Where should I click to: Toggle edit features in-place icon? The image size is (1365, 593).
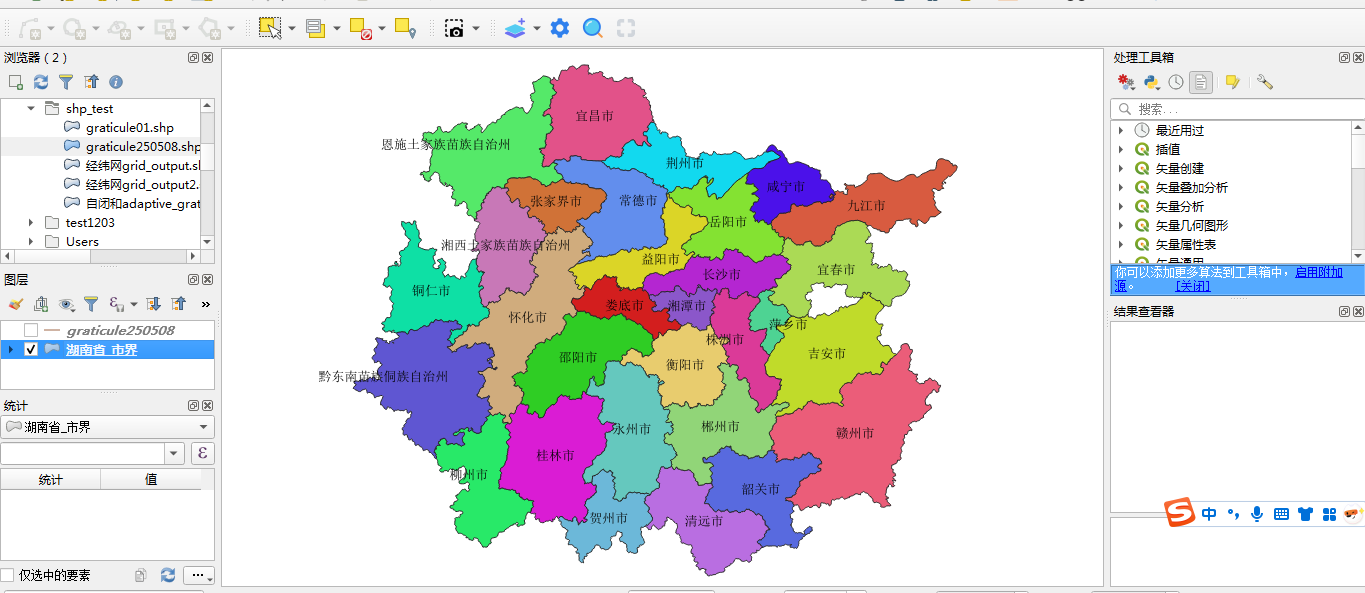(x=1233, y=82)
